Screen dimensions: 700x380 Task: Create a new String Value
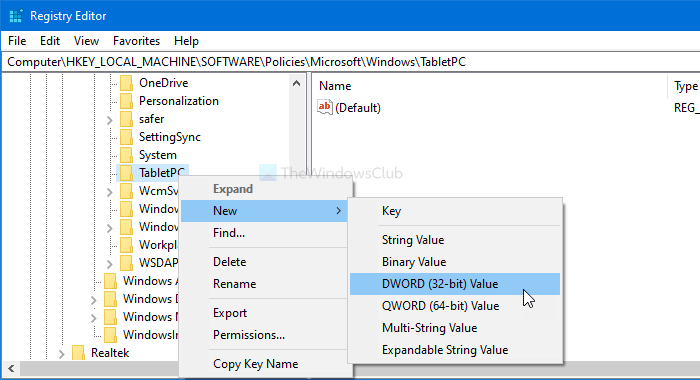(x=455, y=240)
